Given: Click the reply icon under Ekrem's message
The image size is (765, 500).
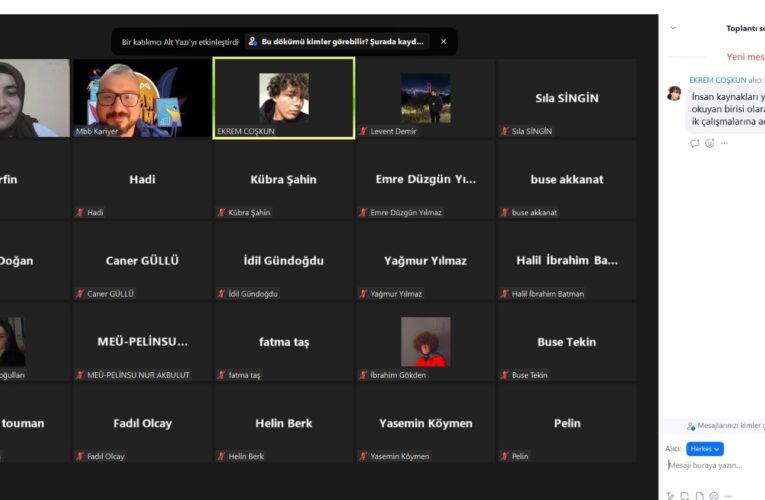Looking at the screenshot, I should tap(695, 143).
